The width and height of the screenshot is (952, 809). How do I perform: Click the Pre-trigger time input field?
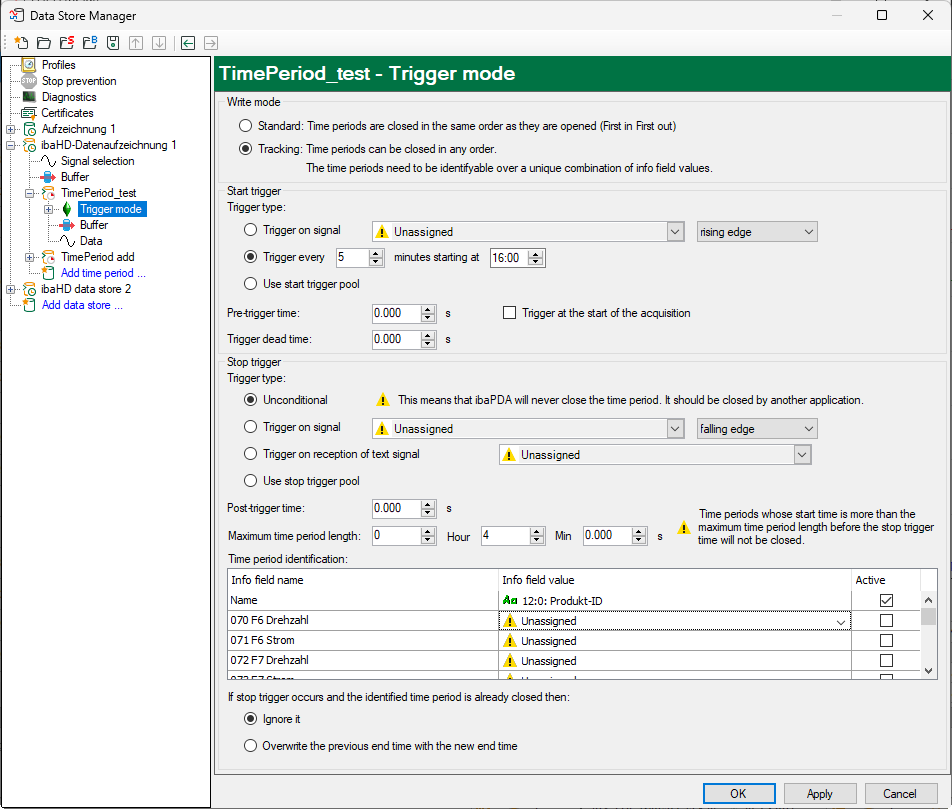click(x=396, y=313)
